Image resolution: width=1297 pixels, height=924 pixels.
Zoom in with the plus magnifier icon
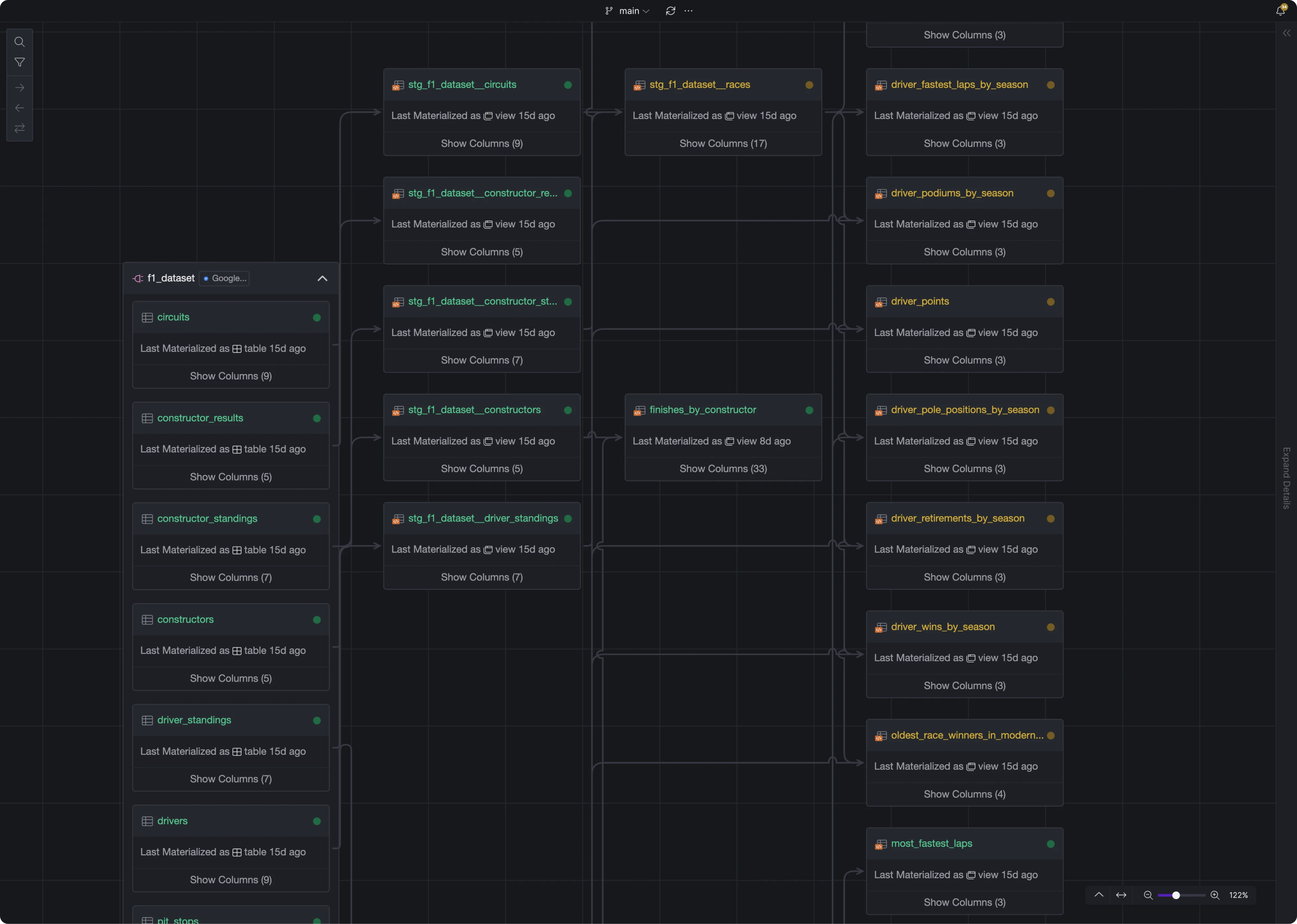tap(1215, 895)
